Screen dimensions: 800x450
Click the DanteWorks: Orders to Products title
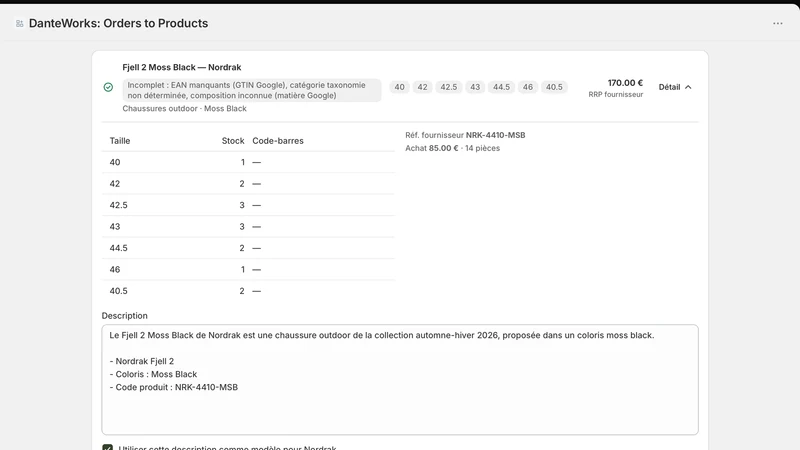[118, 23]
